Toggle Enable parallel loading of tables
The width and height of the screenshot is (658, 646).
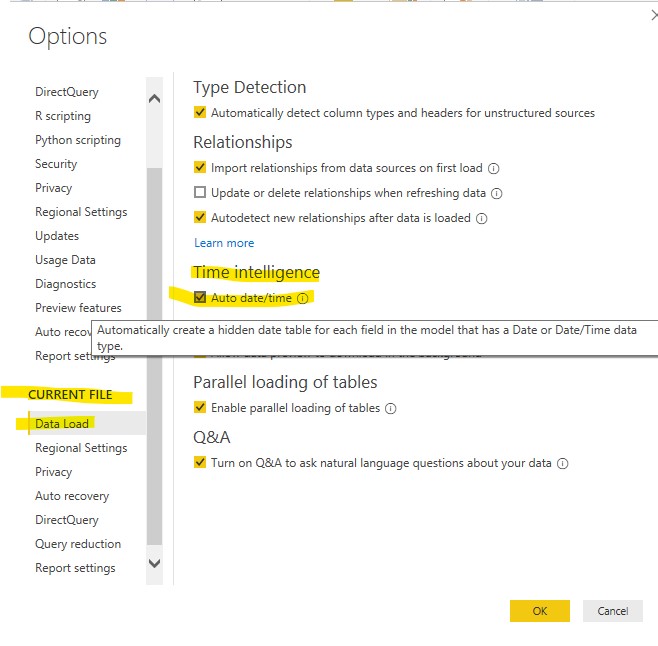(200, 407)
